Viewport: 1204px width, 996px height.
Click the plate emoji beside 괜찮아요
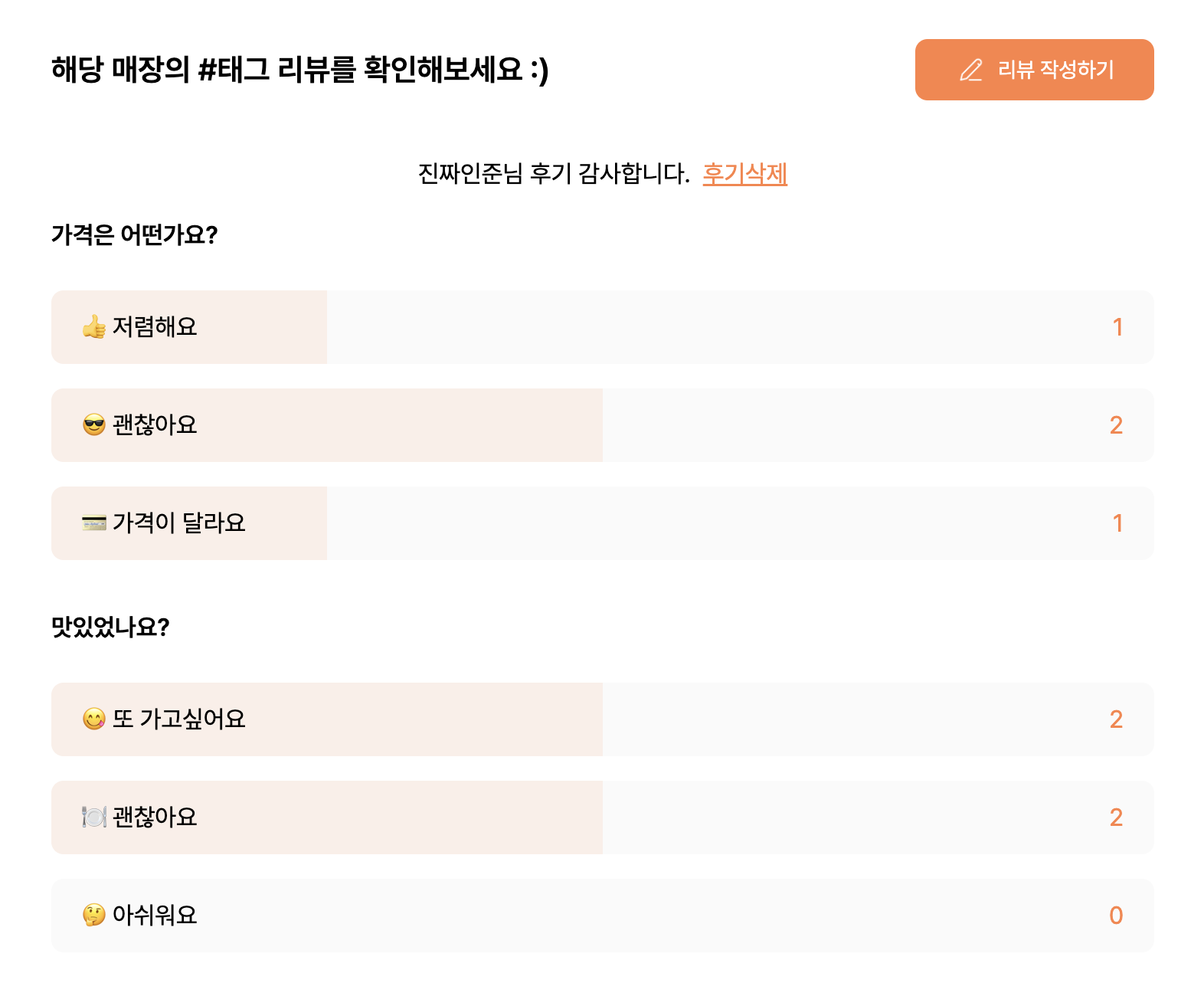(x=94, y=817)
